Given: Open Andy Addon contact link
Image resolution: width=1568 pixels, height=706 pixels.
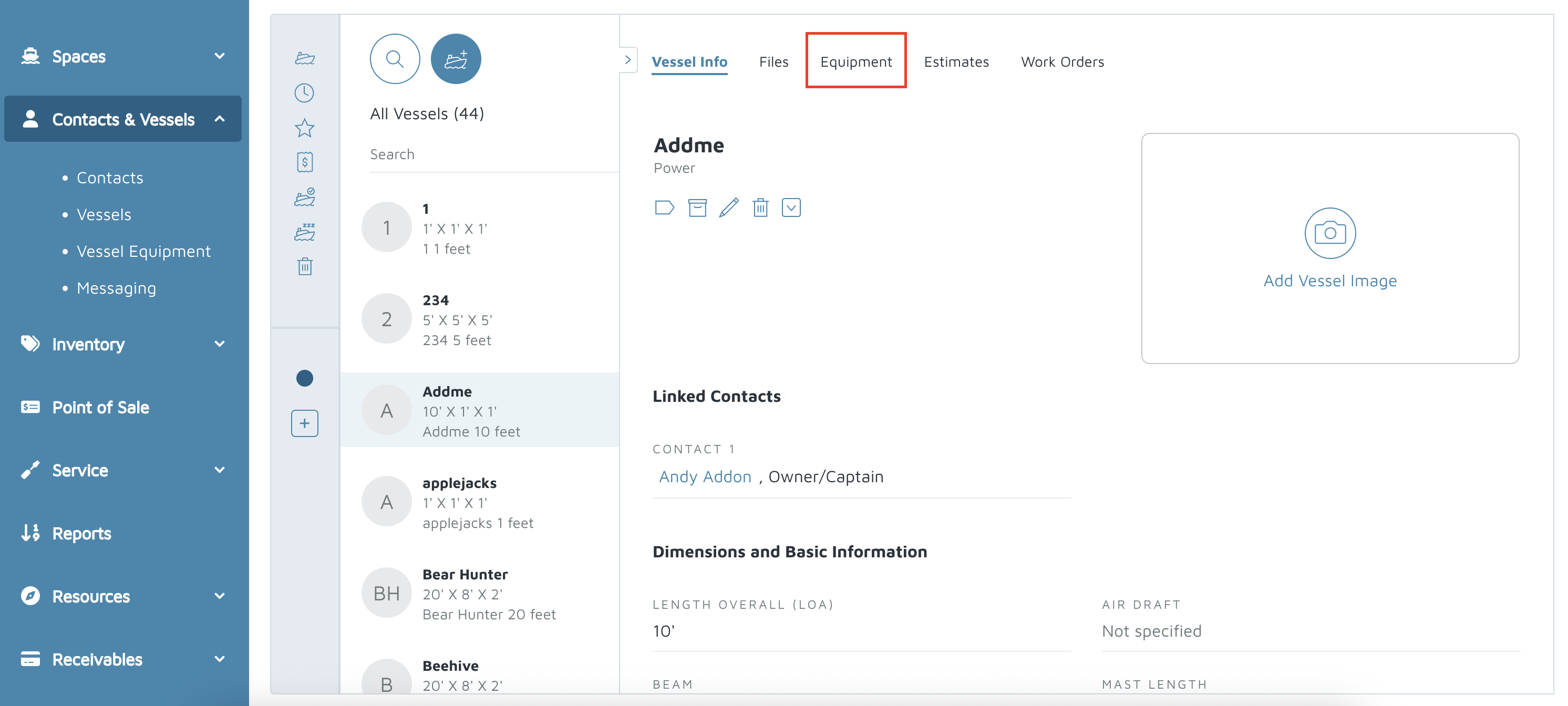Looking at the screenshot, I should [705, 476].
